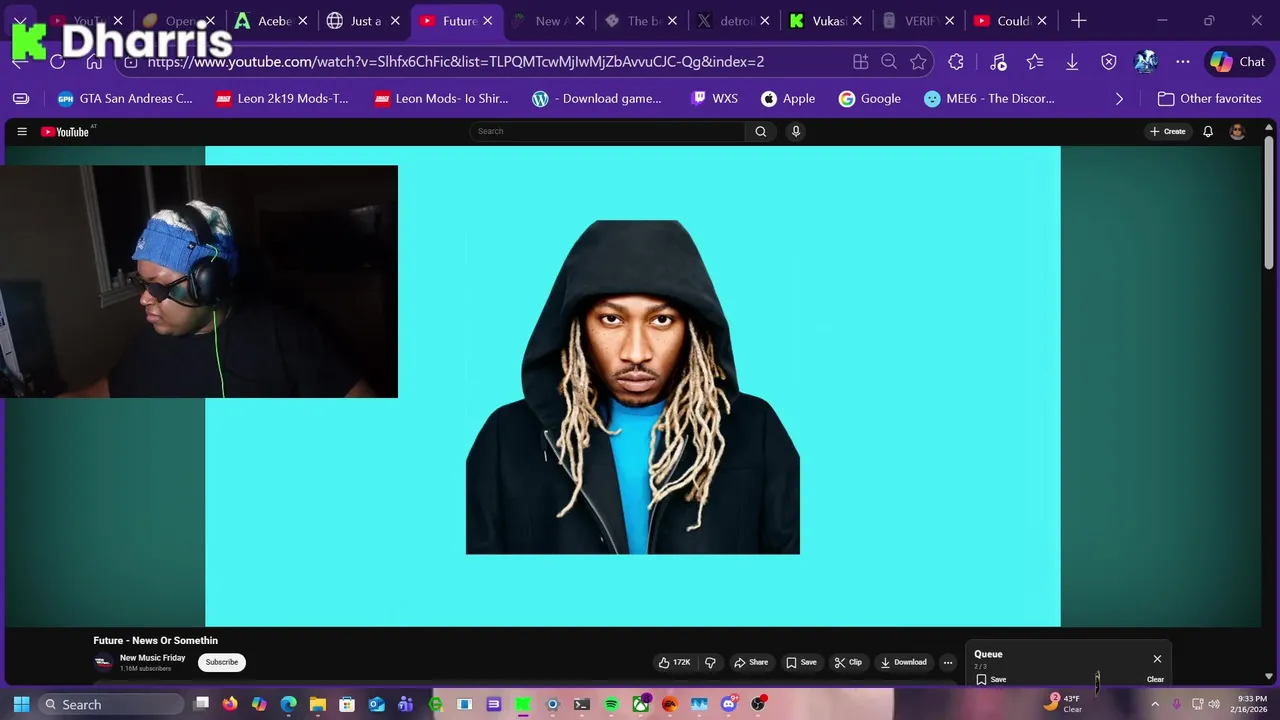Image resolution: width=1280 pixels, height=720 pixels.
Task: Share the Future video
Action: point(751,662)
